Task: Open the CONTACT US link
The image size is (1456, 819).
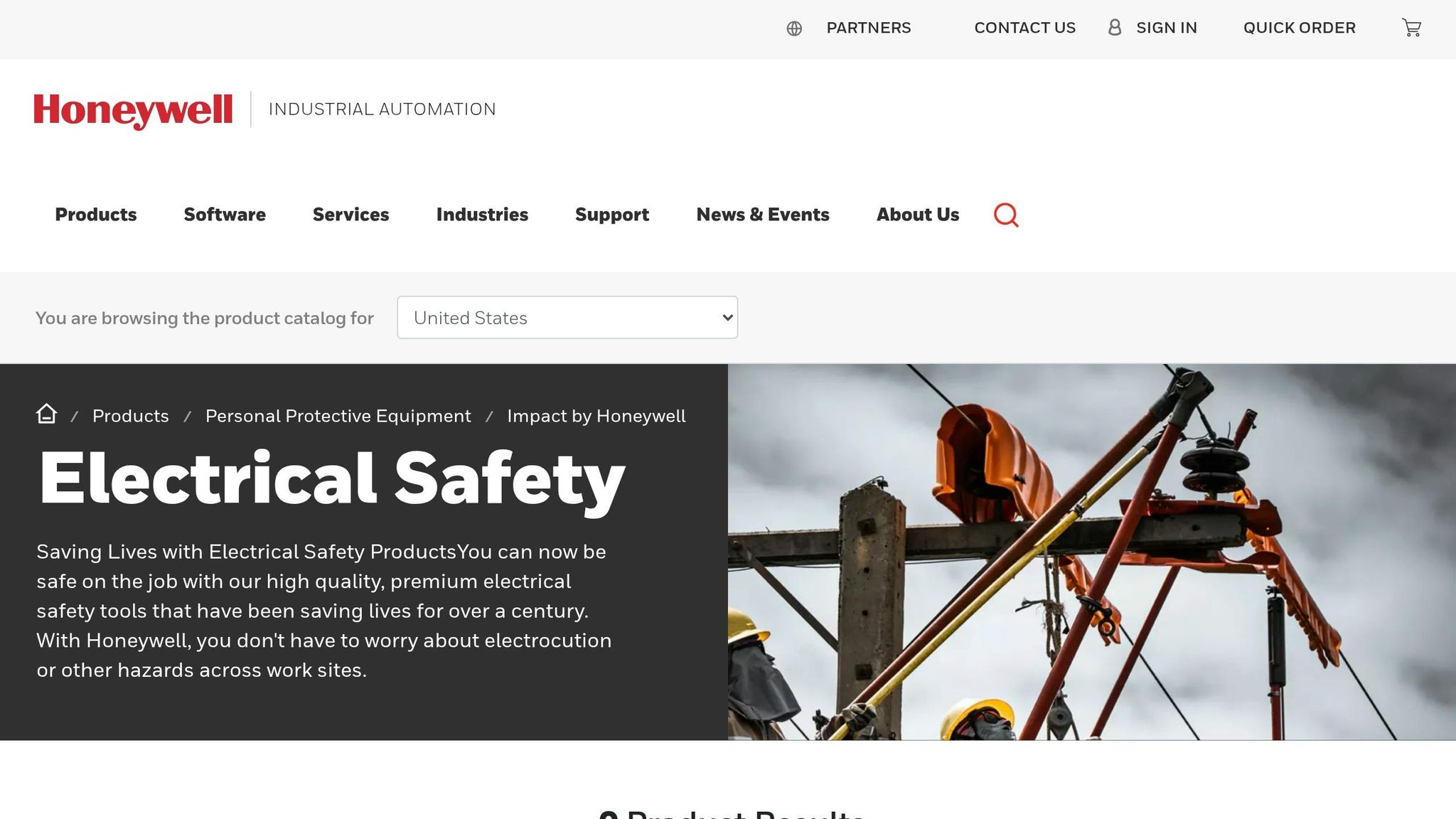Action: 1024,28
